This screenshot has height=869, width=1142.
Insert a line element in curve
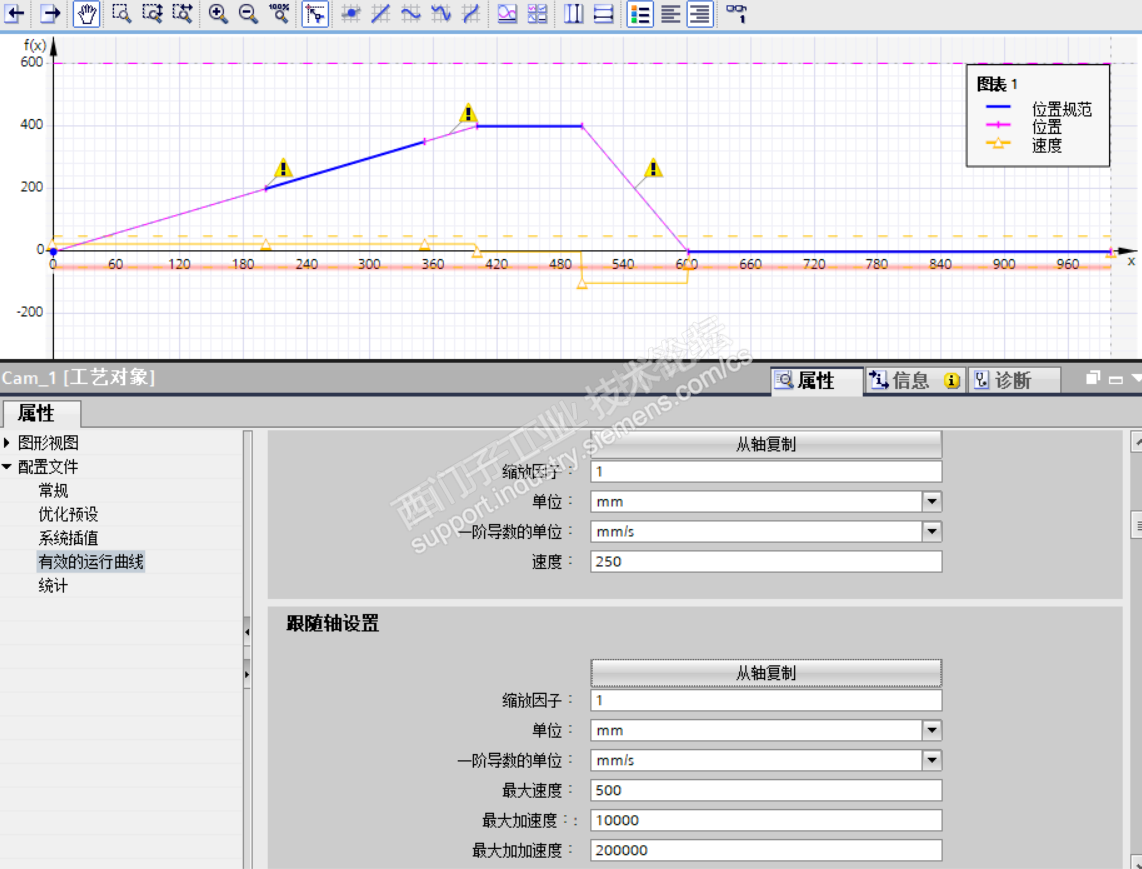click(381, 13)
